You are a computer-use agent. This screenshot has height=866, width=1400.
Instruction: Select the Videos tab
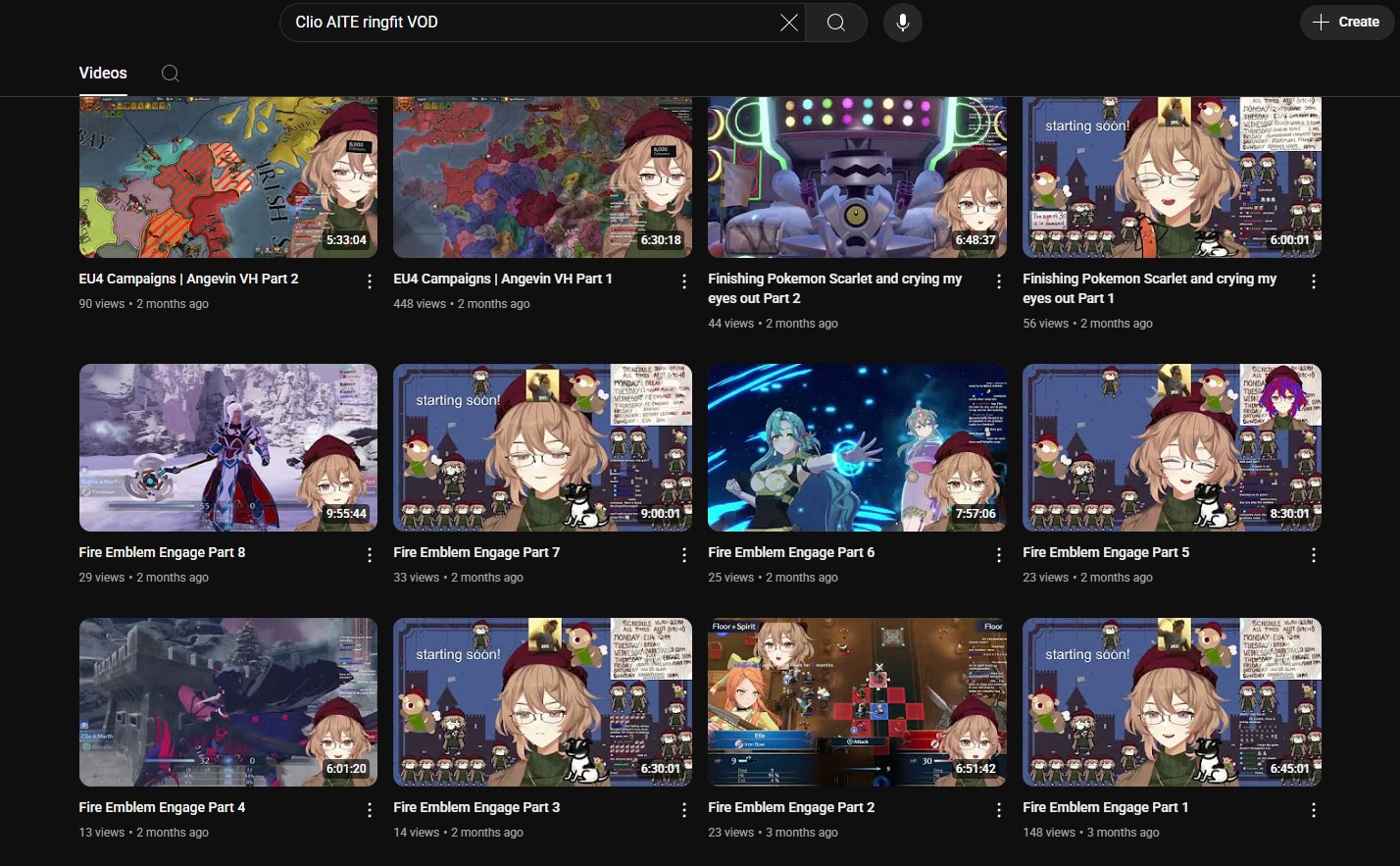pyautogui.click(x=103, y=74)
